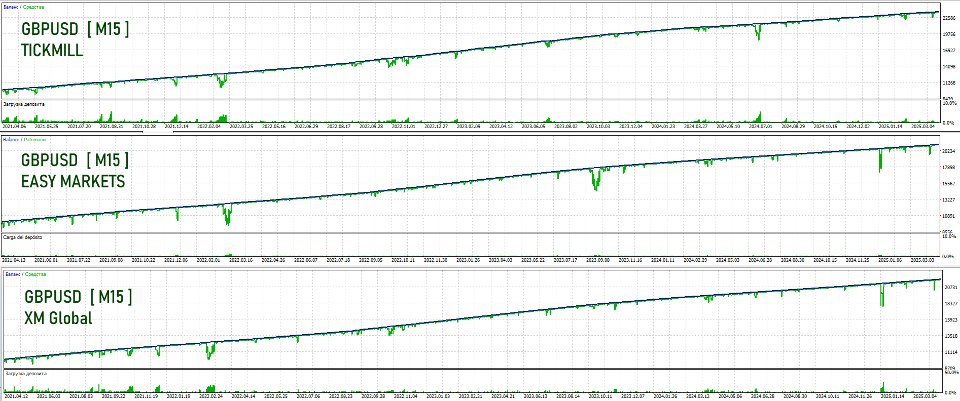Image resolution: width=960 pixels, height=401 pixels.
Task: Click the large September 2023 drawdown in the EASY MARKETS chart
Action: pyautogui.click(x=595, y=179)
